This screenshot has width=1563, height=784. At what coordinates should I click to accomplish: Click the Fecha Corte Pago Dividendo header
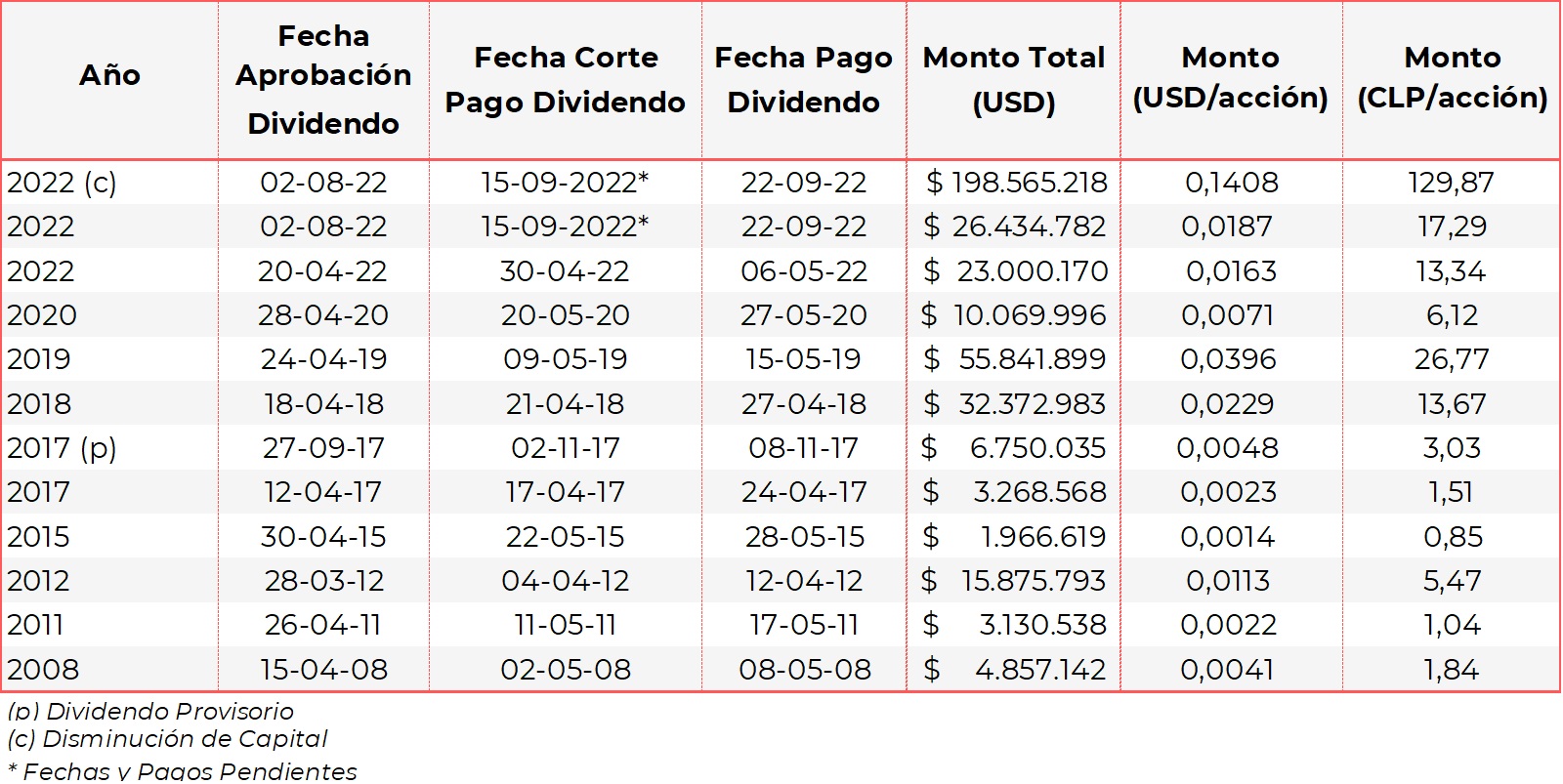pyautogui.click(x=565, y=80)
